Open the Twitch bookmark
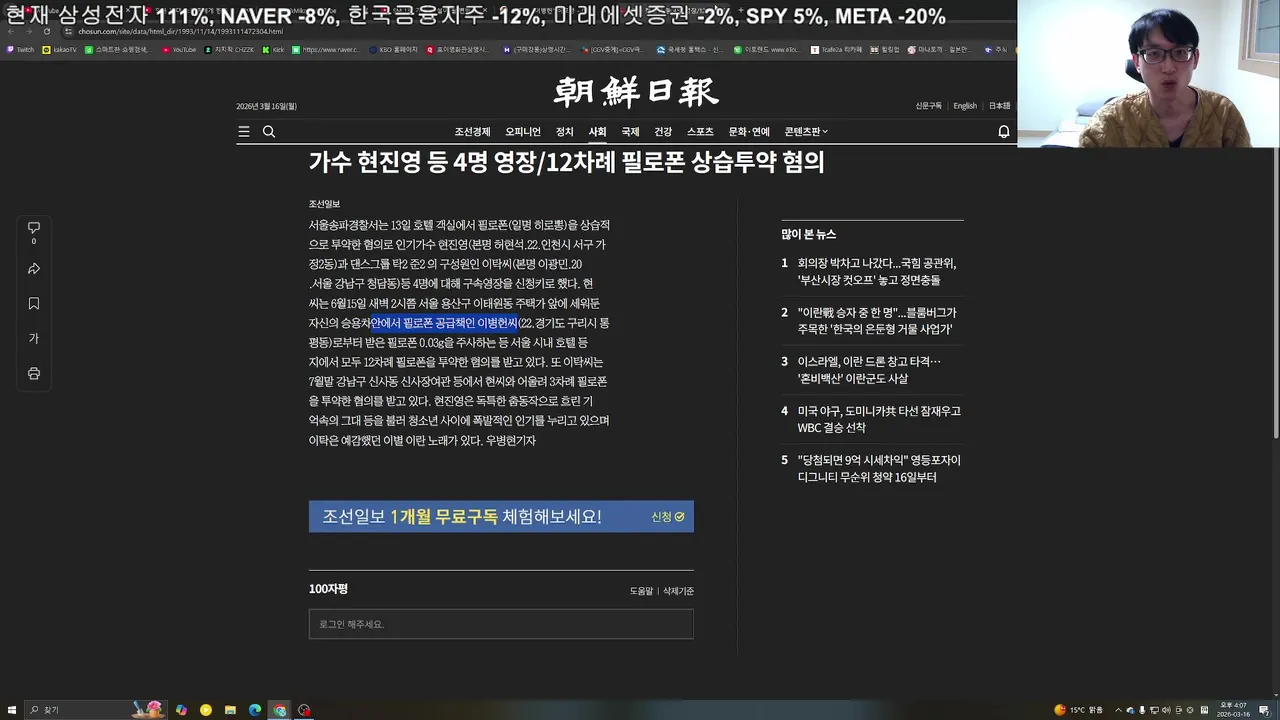The image size is (1280, 720). click(20, 49)
